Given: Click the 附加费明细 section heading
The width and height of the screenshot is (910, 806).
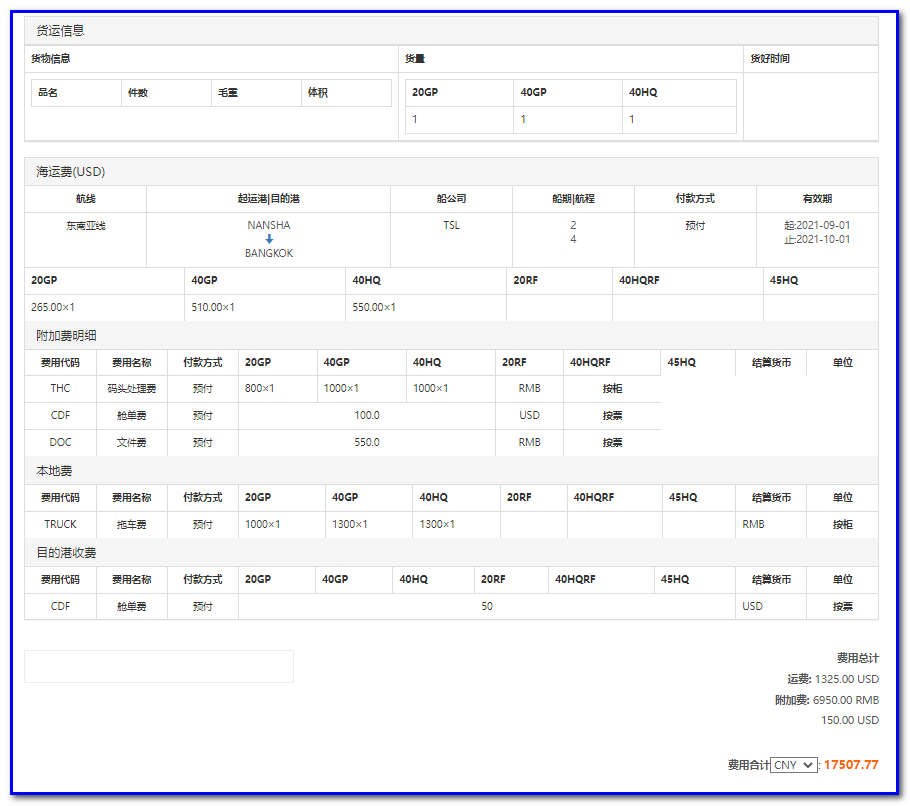Looking at the screenshot, I should click(67, 336).
